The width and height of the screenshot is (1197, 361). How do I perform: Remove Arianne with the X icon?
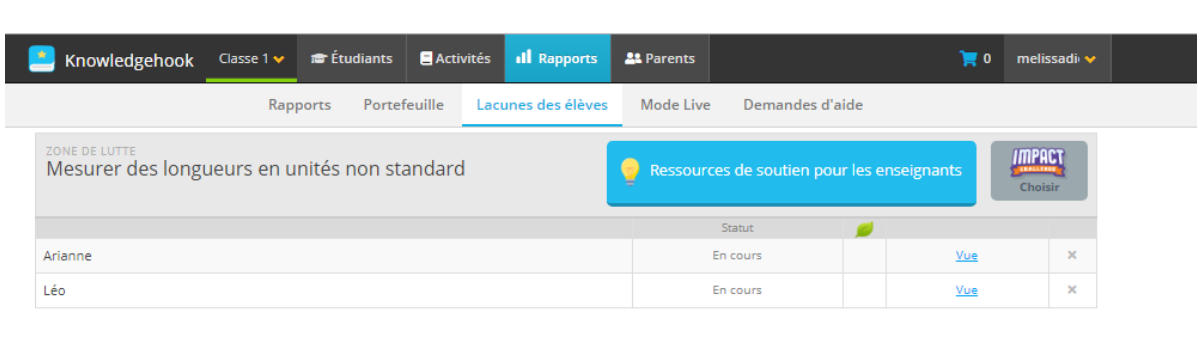click(1072, 256)
